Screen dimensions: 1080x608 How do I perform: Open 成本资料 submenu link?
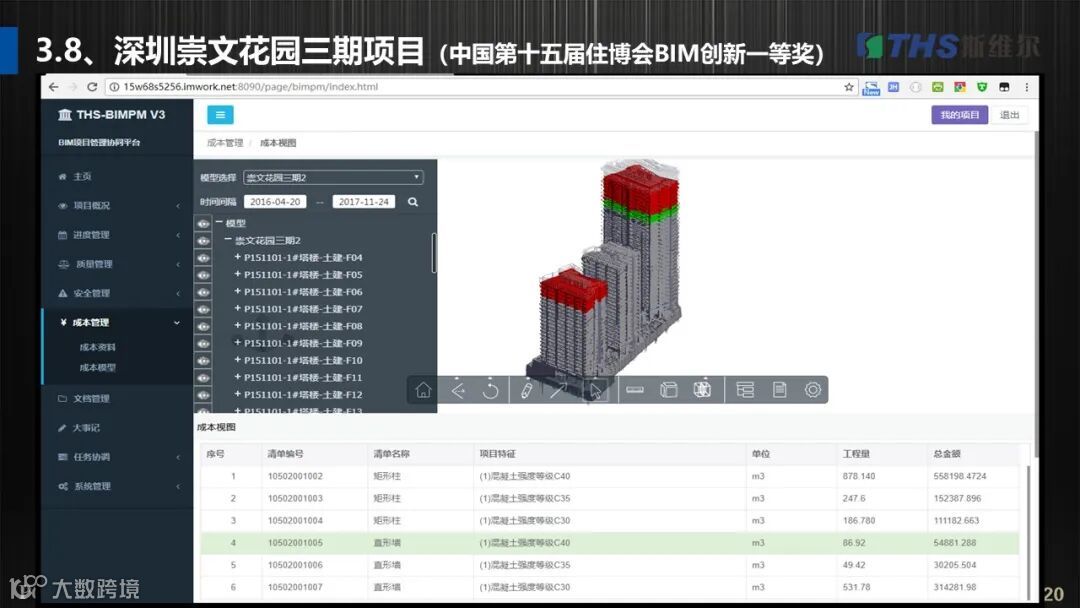97,348
